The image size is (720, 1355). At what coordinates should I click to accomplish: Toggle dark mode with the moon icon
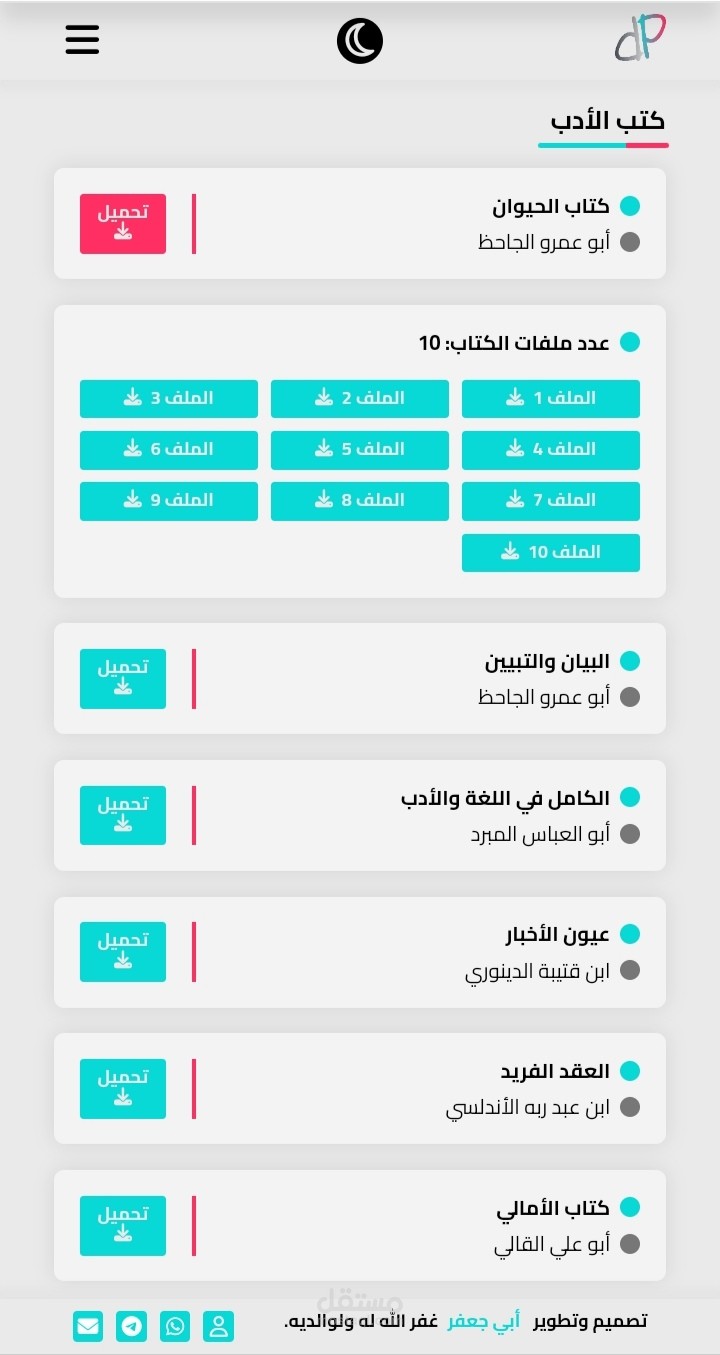(x=360, y=41)
